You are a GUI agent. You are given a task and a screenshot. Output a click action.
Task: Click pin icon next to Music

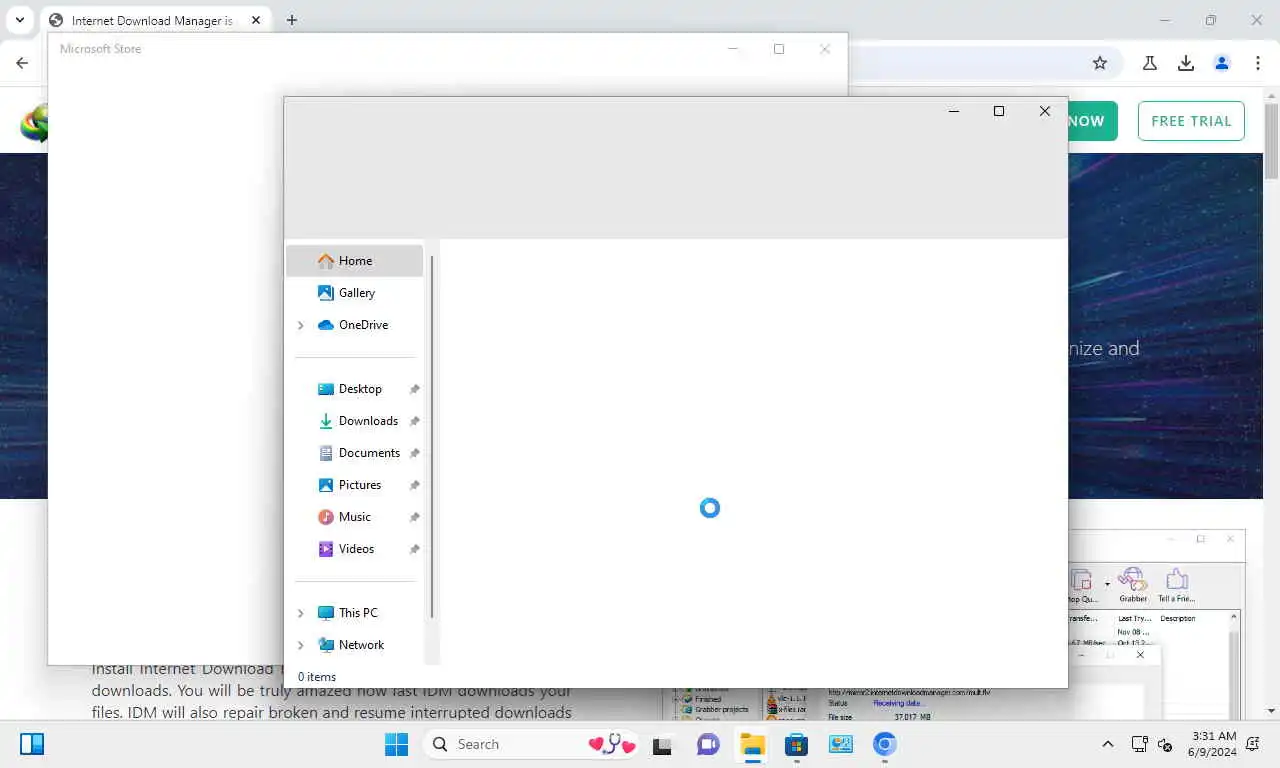(414, 517)
